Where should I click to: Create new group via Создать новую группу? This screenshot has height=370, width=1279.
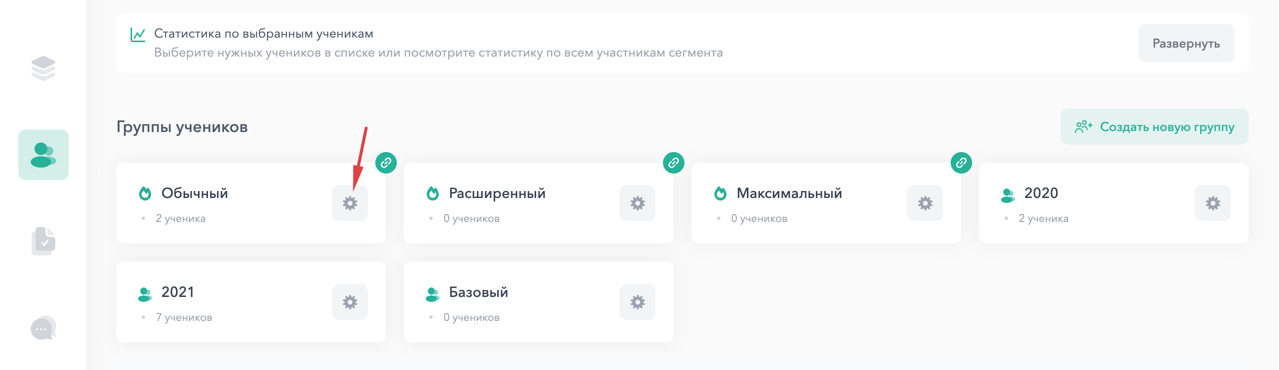[1155, 127]
